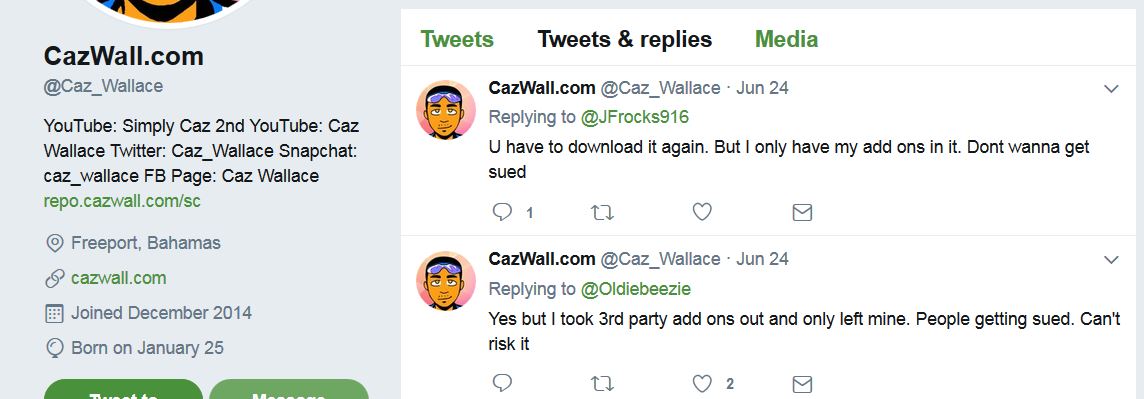Open the Media tab
The image size is (1144, 399).
(786, 39)
